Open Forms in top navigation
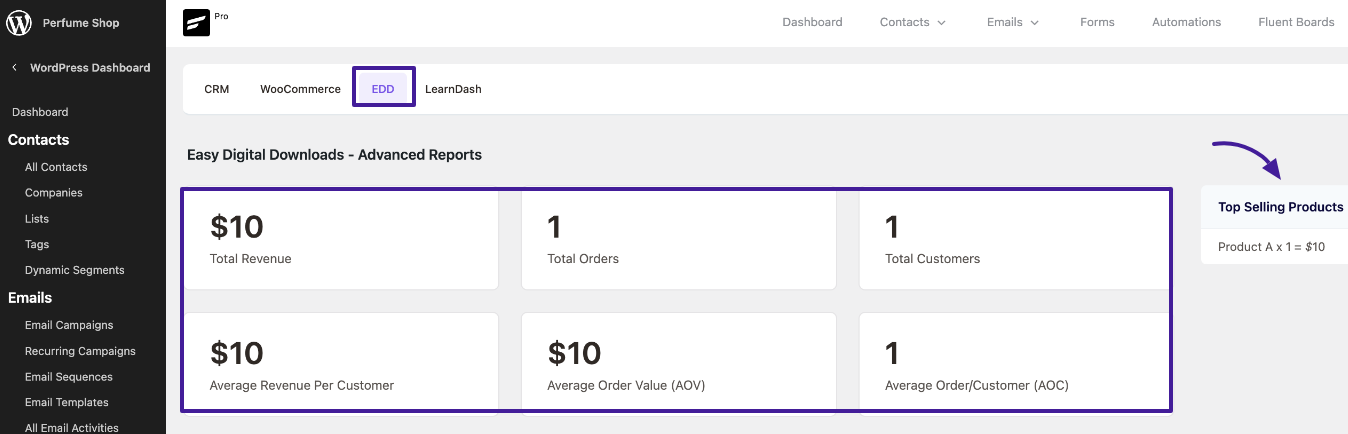 pos(1097,22)
